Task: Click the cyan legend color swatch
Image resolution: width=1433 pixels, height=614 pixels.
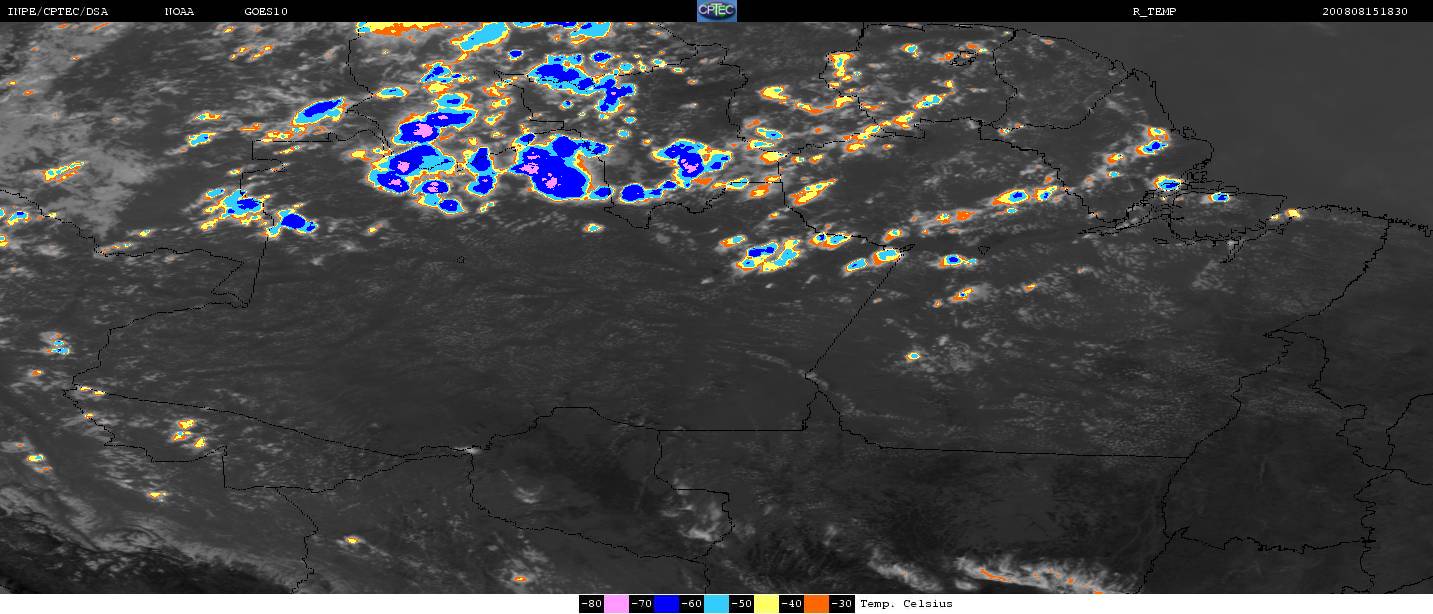Action: click(716, 604)
